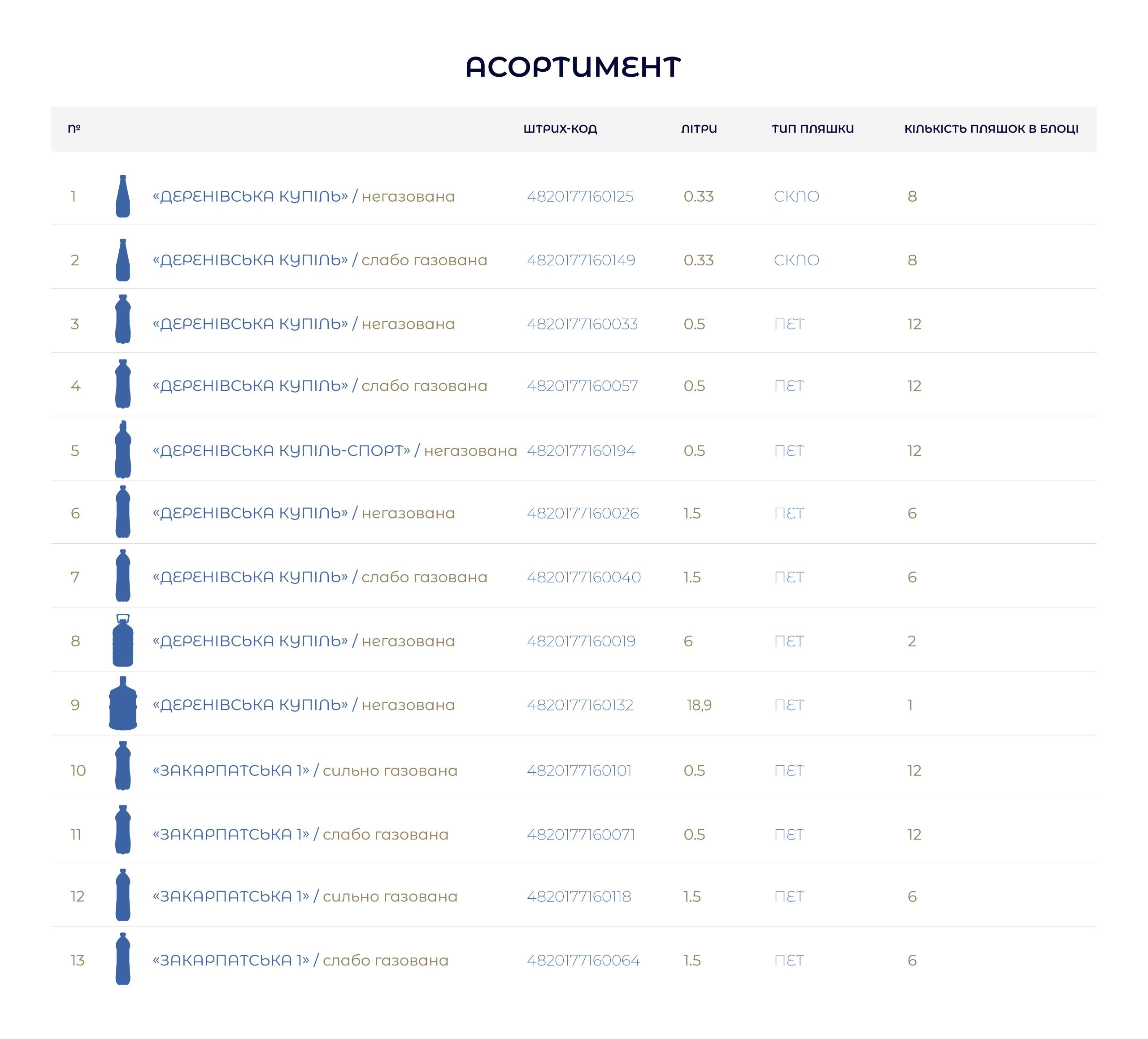This screenshot has height=1039, width=1148.
Task: Select the row number 5
Action: pyautogui.click(x=74, y=451)
